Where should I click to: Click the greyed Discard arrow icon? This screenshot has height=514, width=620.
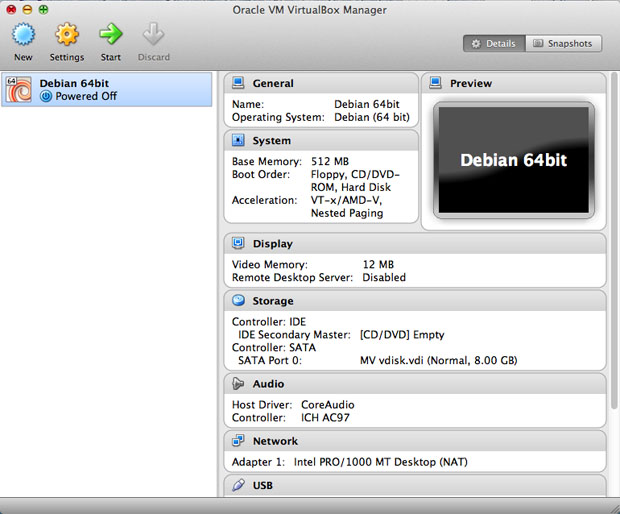153,34
